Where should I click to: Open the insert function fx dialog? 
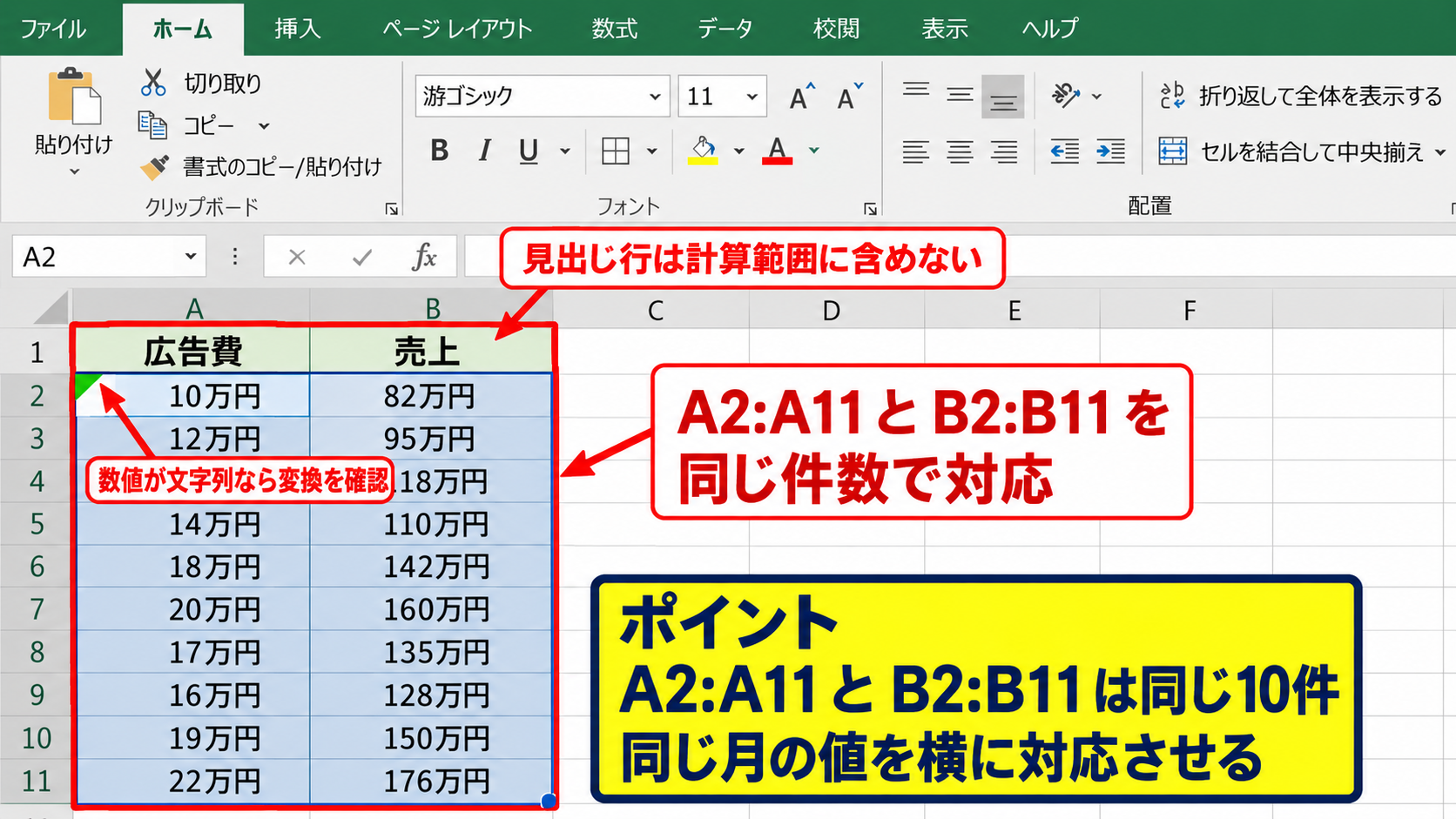coord(424,257)
